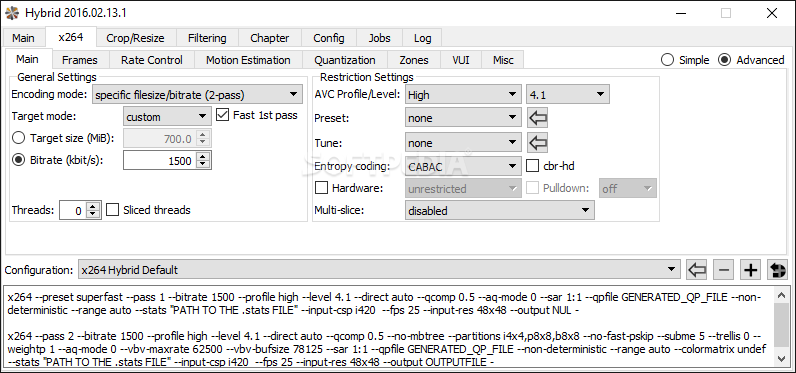Decrease Bitrate value with down arrow
The width and height of the screenshot is (796, 373).
(x=203, y=164)
